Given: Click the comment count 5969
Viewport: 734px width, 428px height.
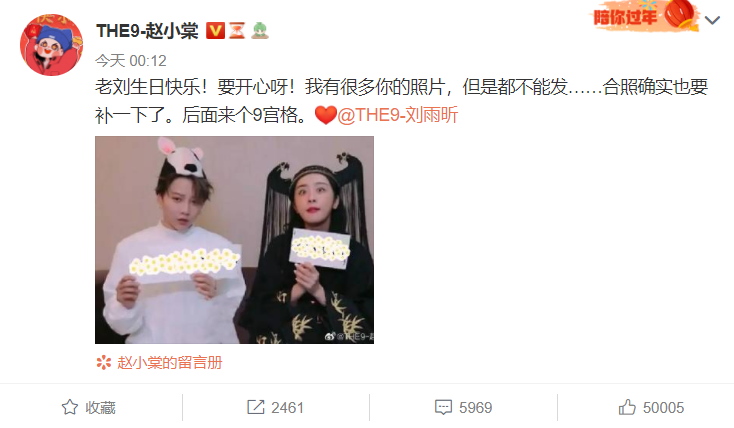Looking at the screenshot, I should (x=476, y=408).
